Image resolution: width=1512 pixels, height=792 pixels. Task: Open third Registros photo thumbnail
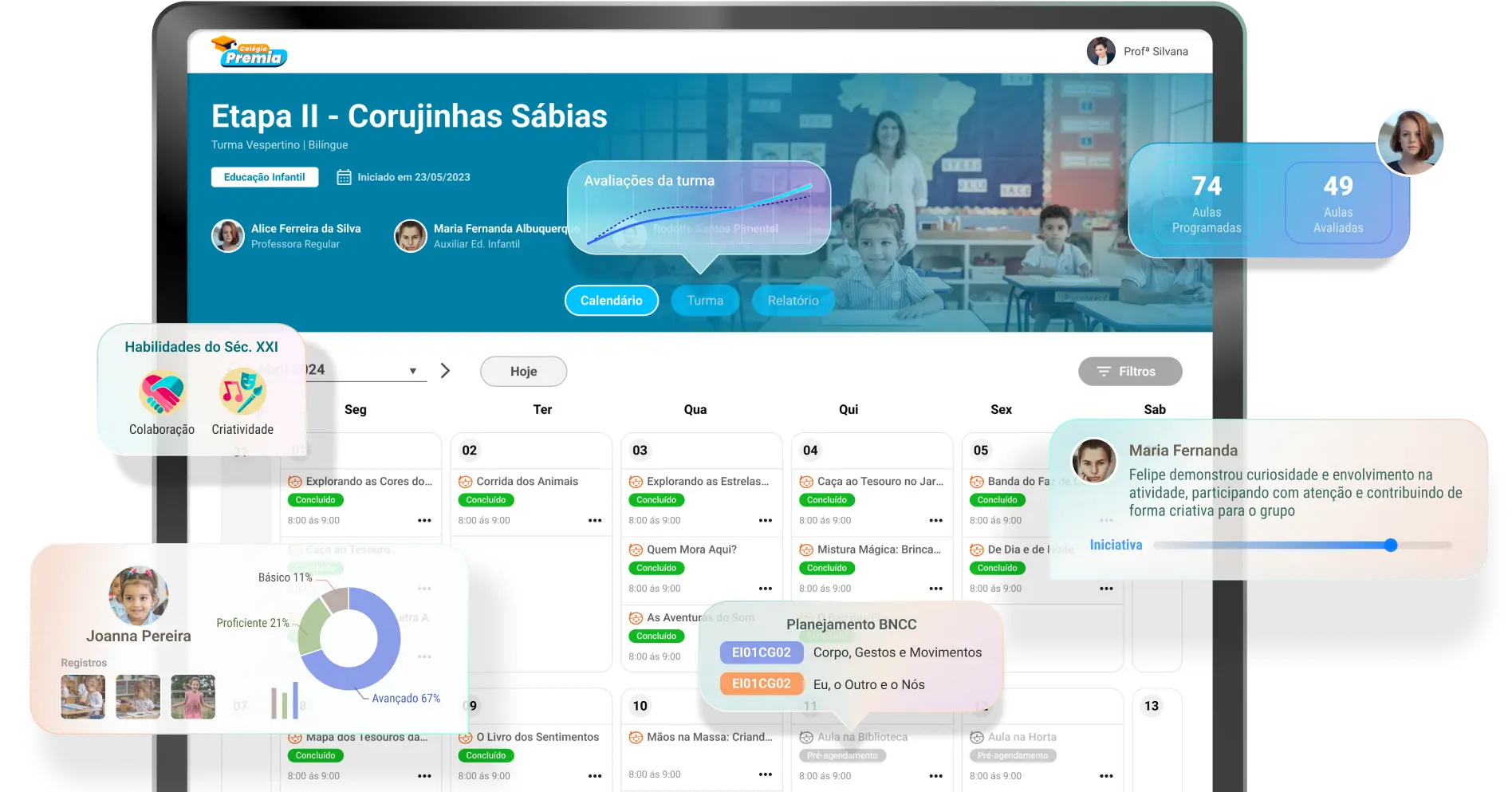click(193, 697)
